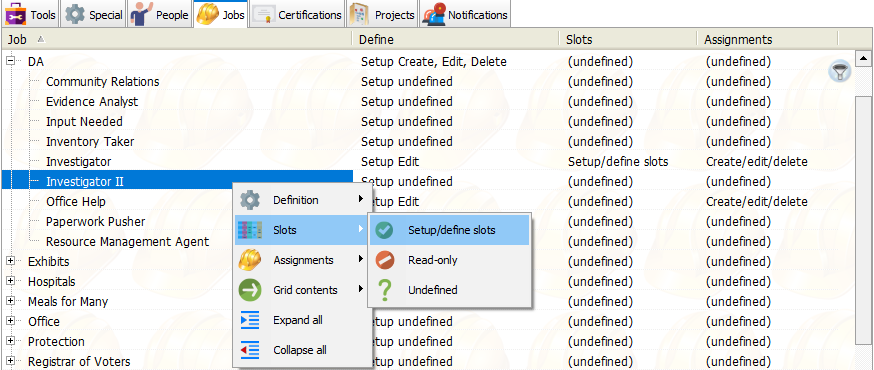Switch to the Certifications tab

pyautogui.click(x=297, y=14)
